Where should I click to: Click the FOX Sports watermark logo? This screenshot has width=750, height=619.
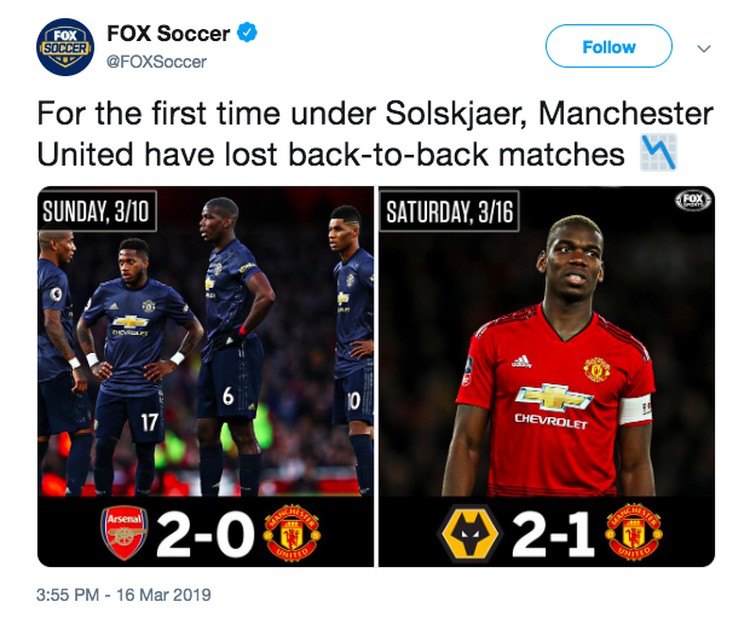tap(694, 200)
